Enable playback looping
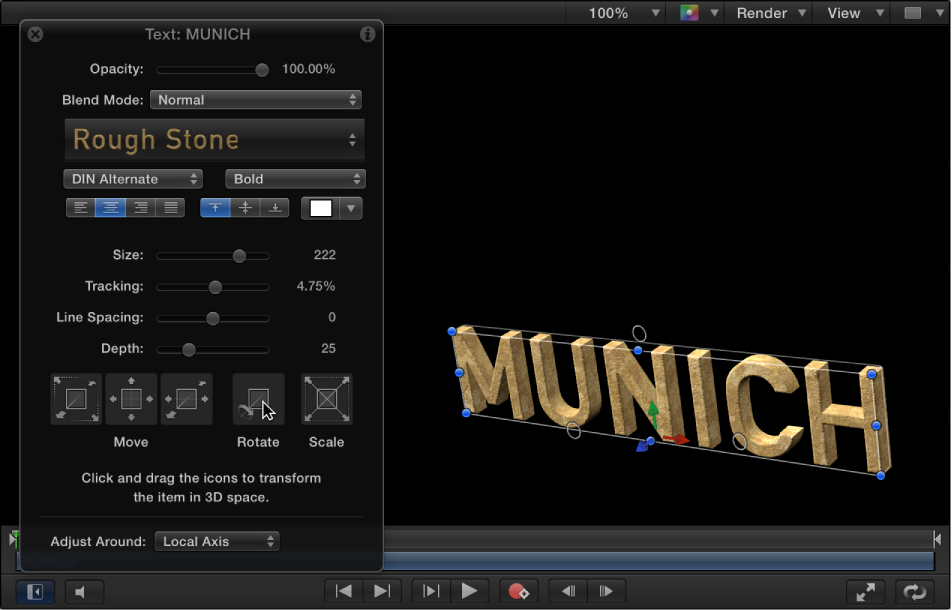 [x=913, y=591]
